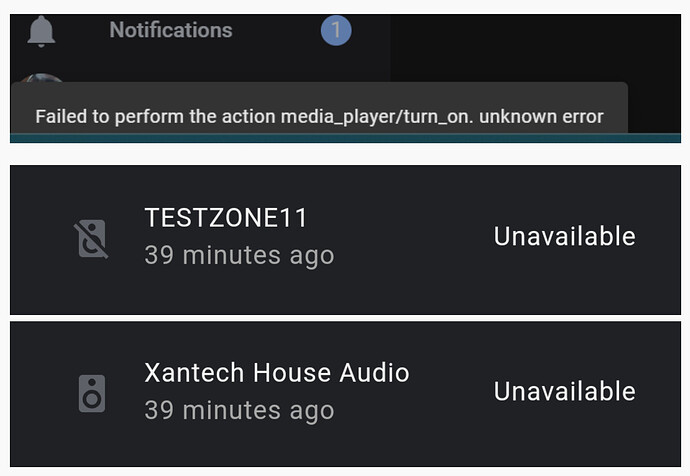690x476 pixels.
Task: Click the partially hidden user avatar below the bell
Action: [x=41, y=79]
